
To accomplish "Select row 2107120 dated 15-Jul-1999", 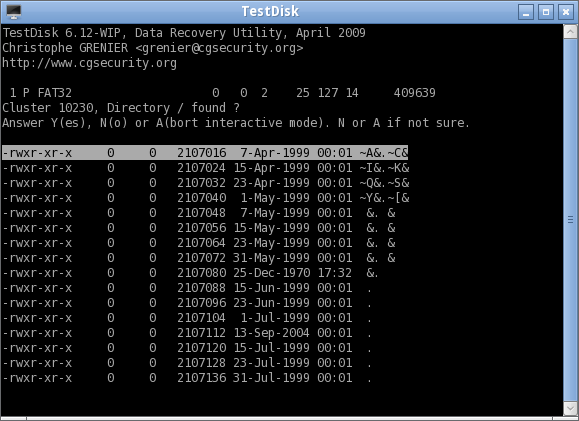I will (187, 348).
